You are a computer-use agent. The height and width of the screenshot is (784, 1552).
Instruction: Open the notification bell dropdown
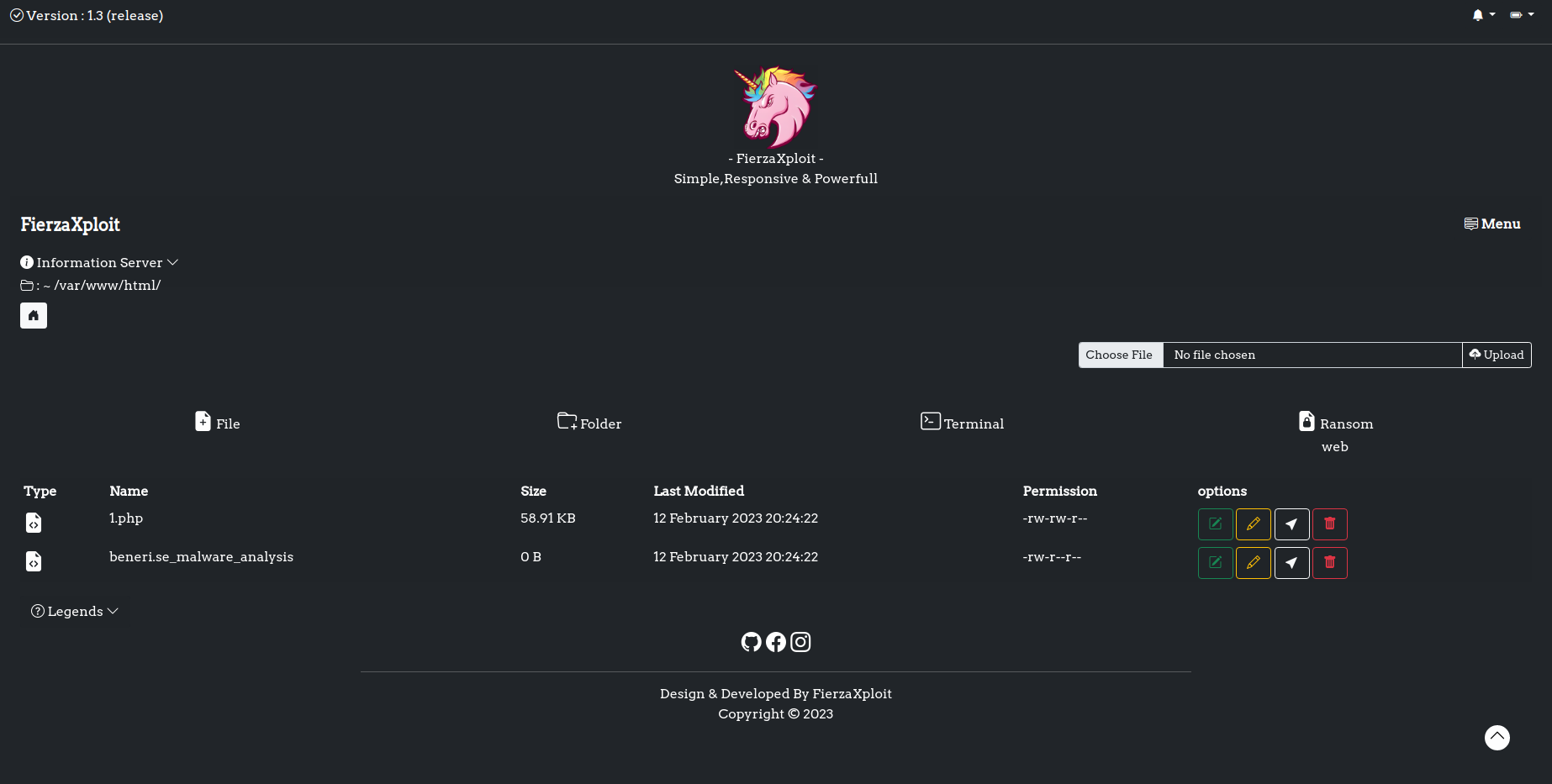pyautogui.click(x=1483, y=15)
